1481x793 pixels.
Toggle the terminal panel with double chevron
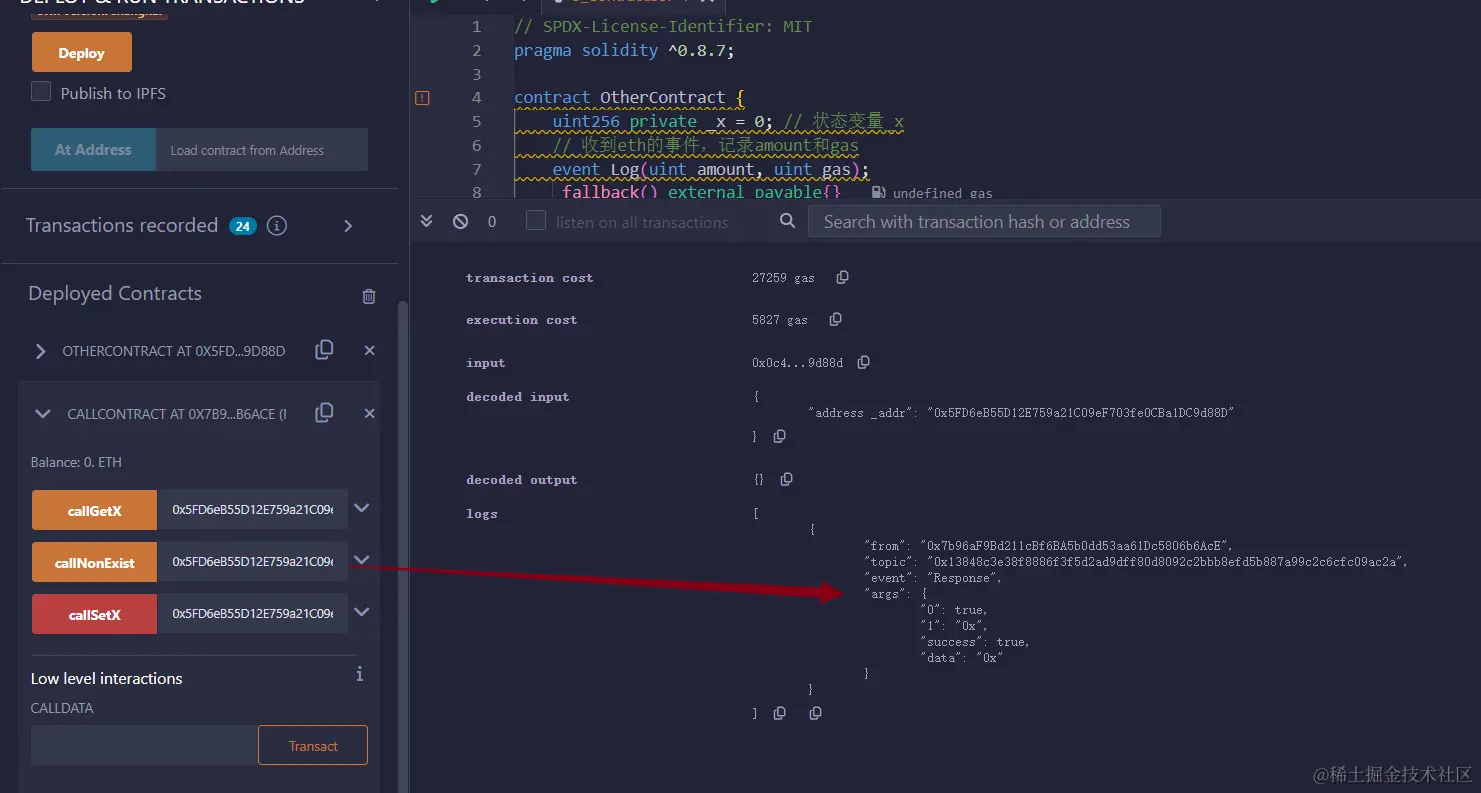pyautogui.click(x=427, y=221)
